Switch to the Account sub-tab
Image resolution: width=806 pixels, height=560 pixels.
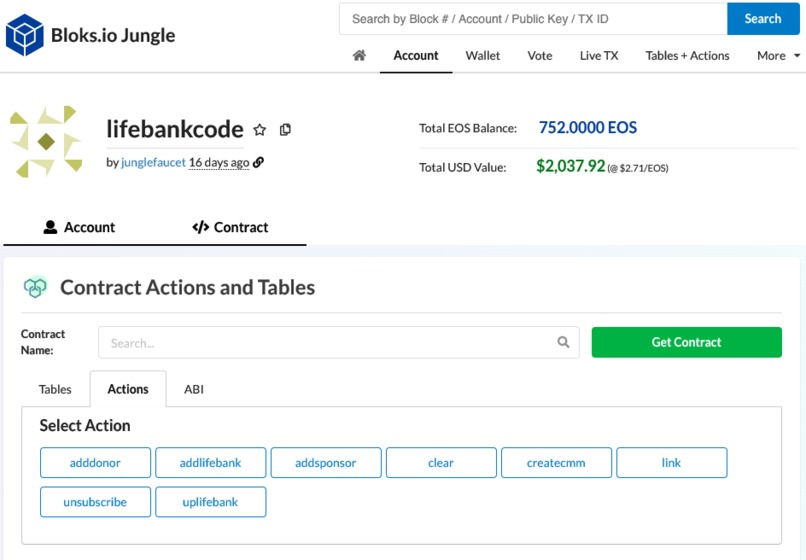tap(79, 227)
